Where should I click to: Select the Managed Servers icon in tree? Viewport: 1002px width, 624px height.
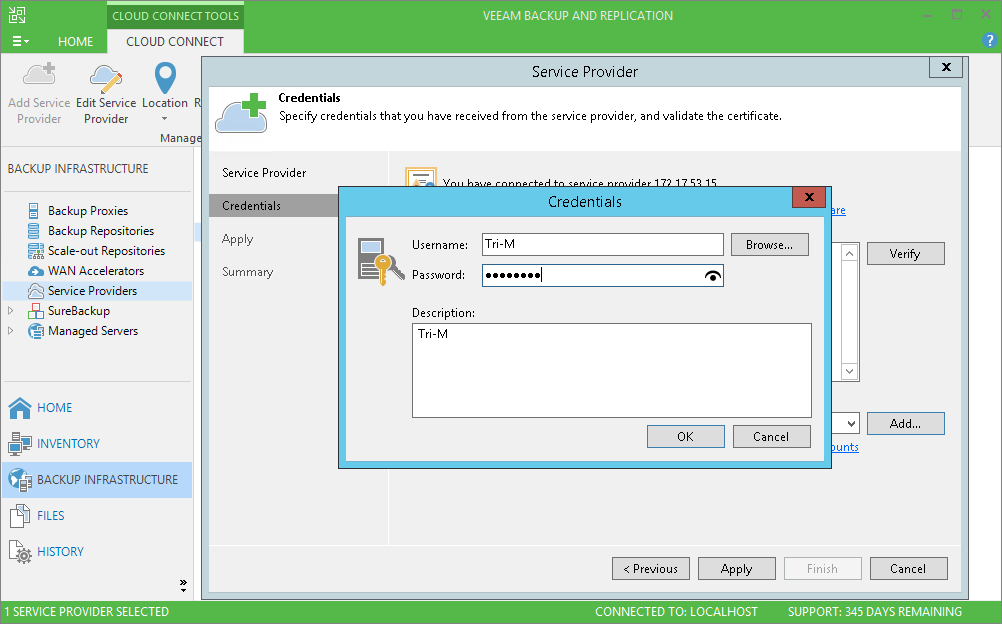tap(36, 331)
